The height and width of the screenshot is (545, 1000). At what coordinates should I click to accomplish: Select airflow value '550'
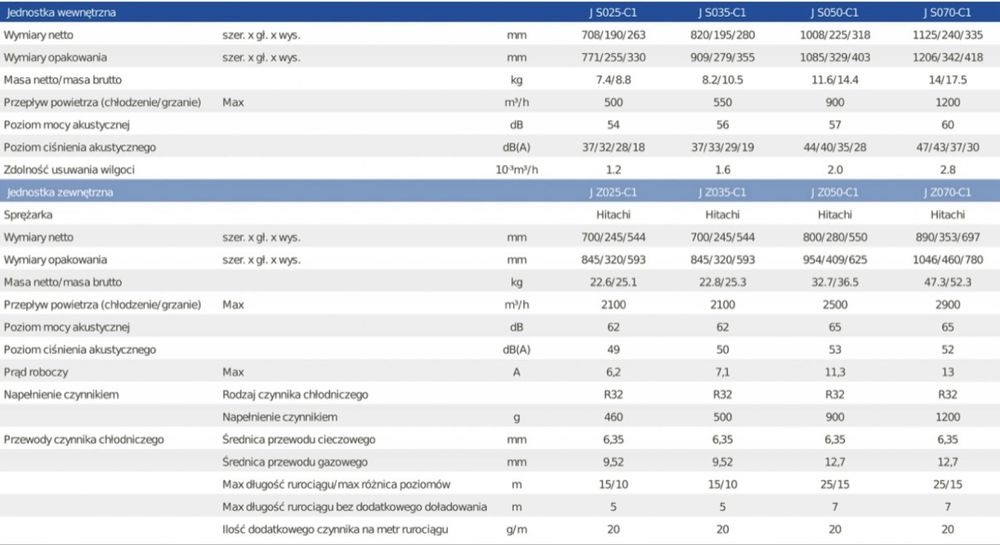pyautogui.click(x=722, y=102)
